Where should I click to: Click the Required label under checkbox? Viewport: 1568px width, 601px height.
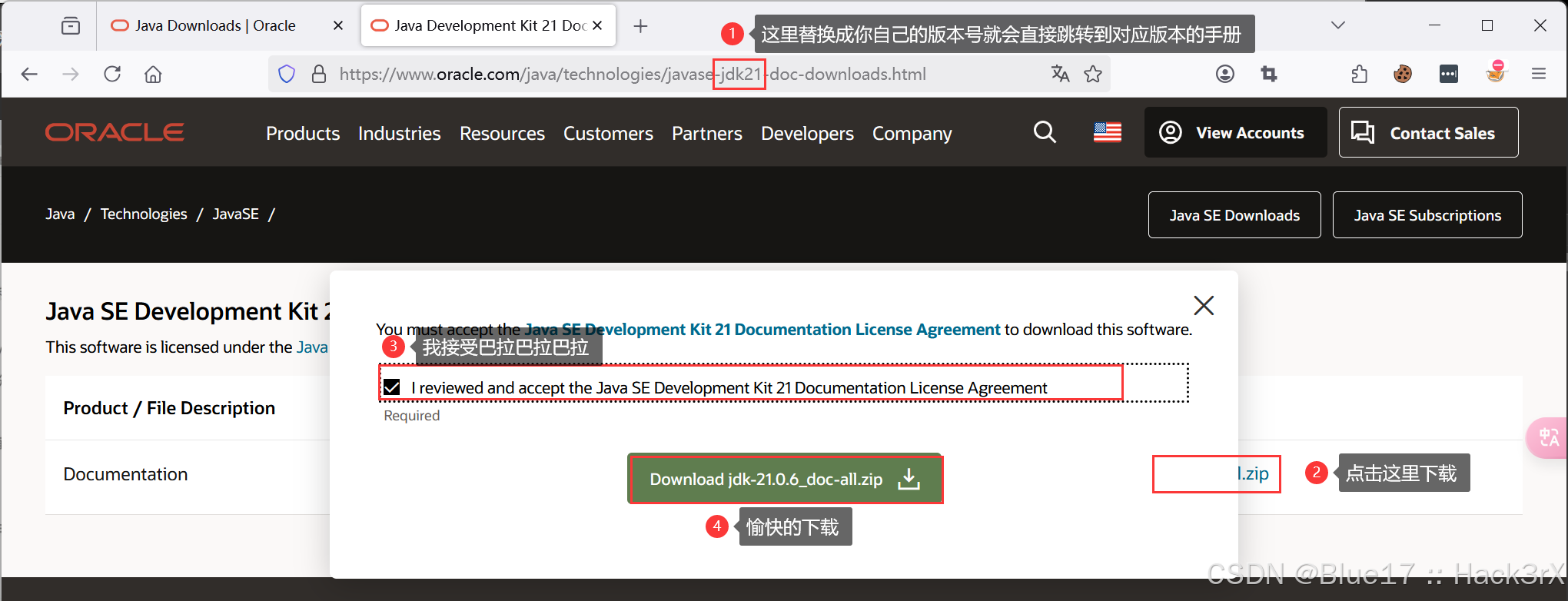412,416
